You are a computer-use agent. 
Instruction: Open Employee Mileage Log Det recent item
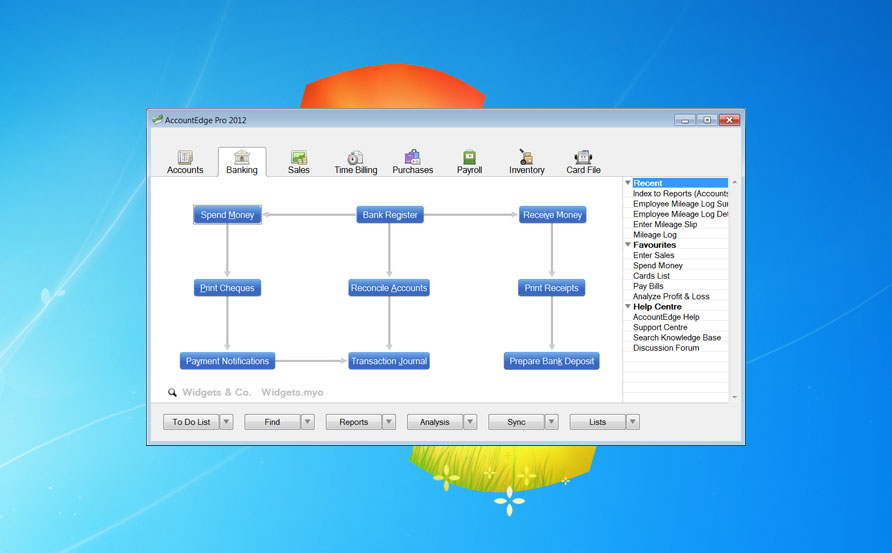coord(680,214)
